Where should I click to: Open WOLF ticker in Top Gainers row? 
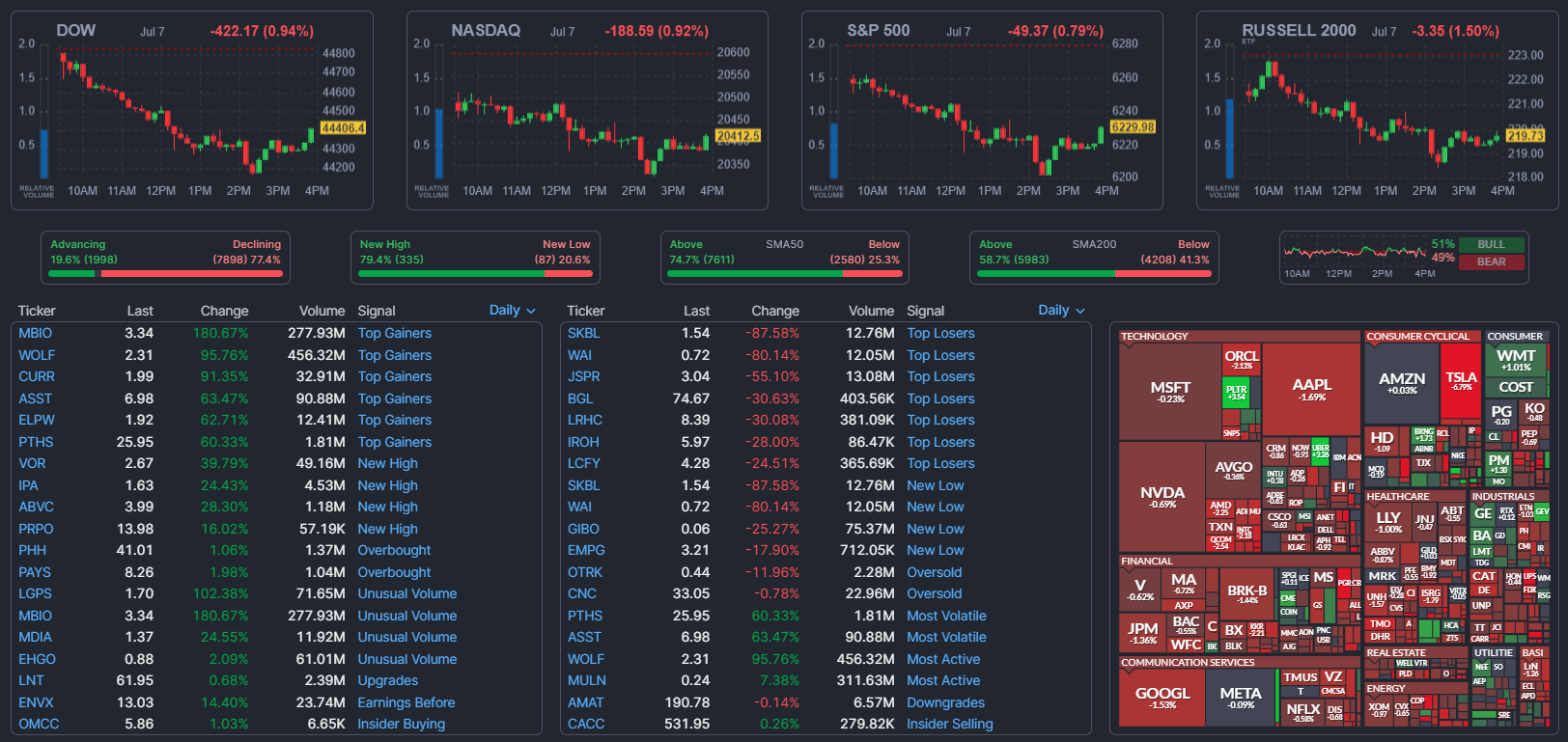click(x=37, y=355)
